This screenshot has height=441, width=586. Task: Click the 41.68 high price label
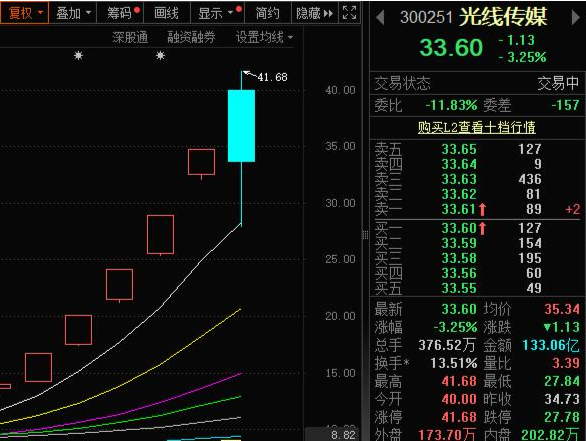[x=272, y=77]
